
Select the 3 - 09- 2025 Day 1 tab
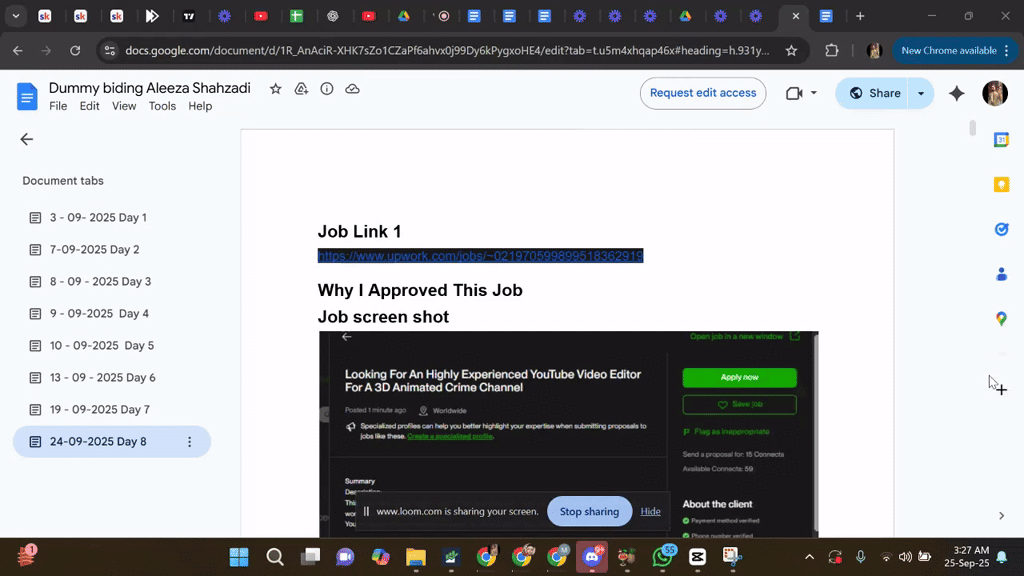(x=112, y=217)
